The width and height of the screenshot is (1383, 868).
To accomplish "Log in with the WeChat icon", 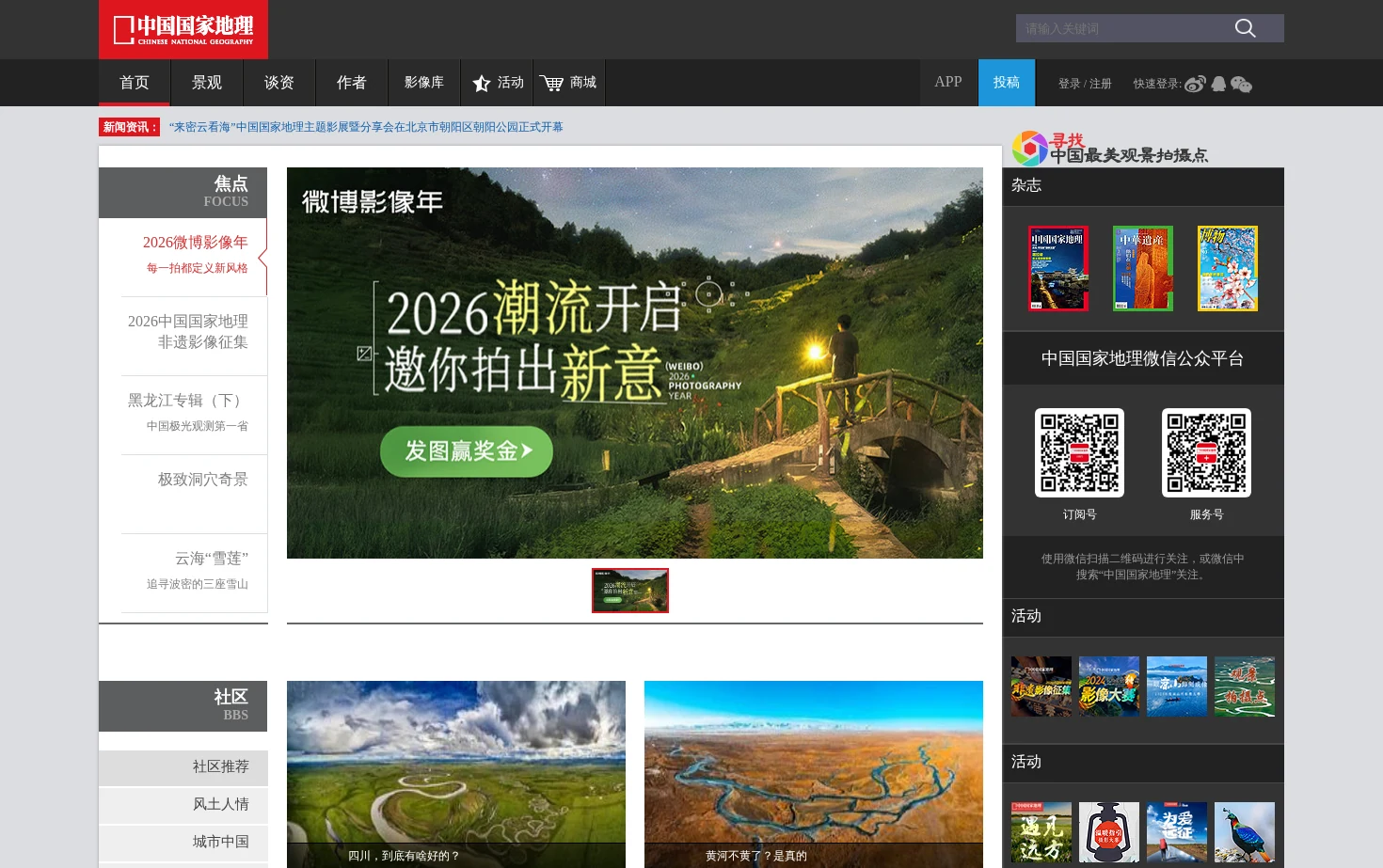I will pos(1242,84).
